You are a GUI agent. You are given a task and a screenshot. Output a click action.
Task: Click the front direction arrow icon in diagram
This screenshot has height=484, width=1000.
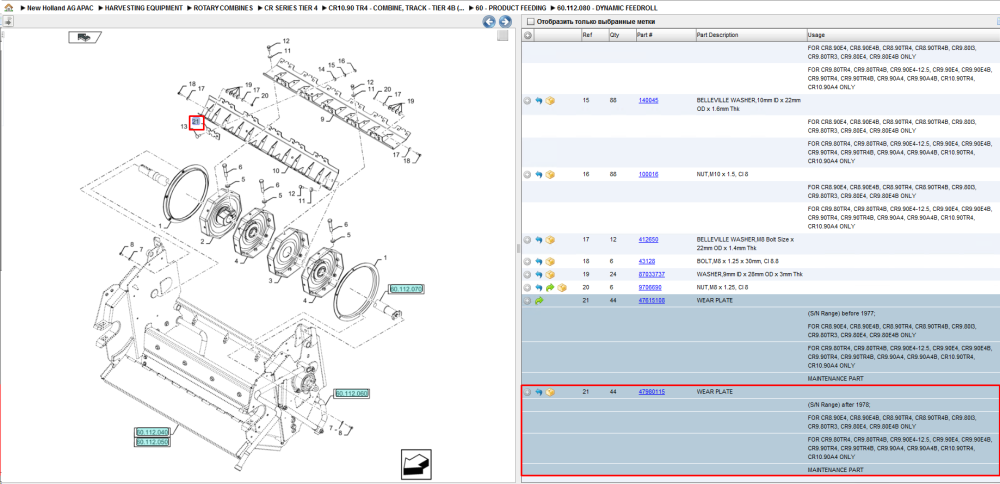417,464
